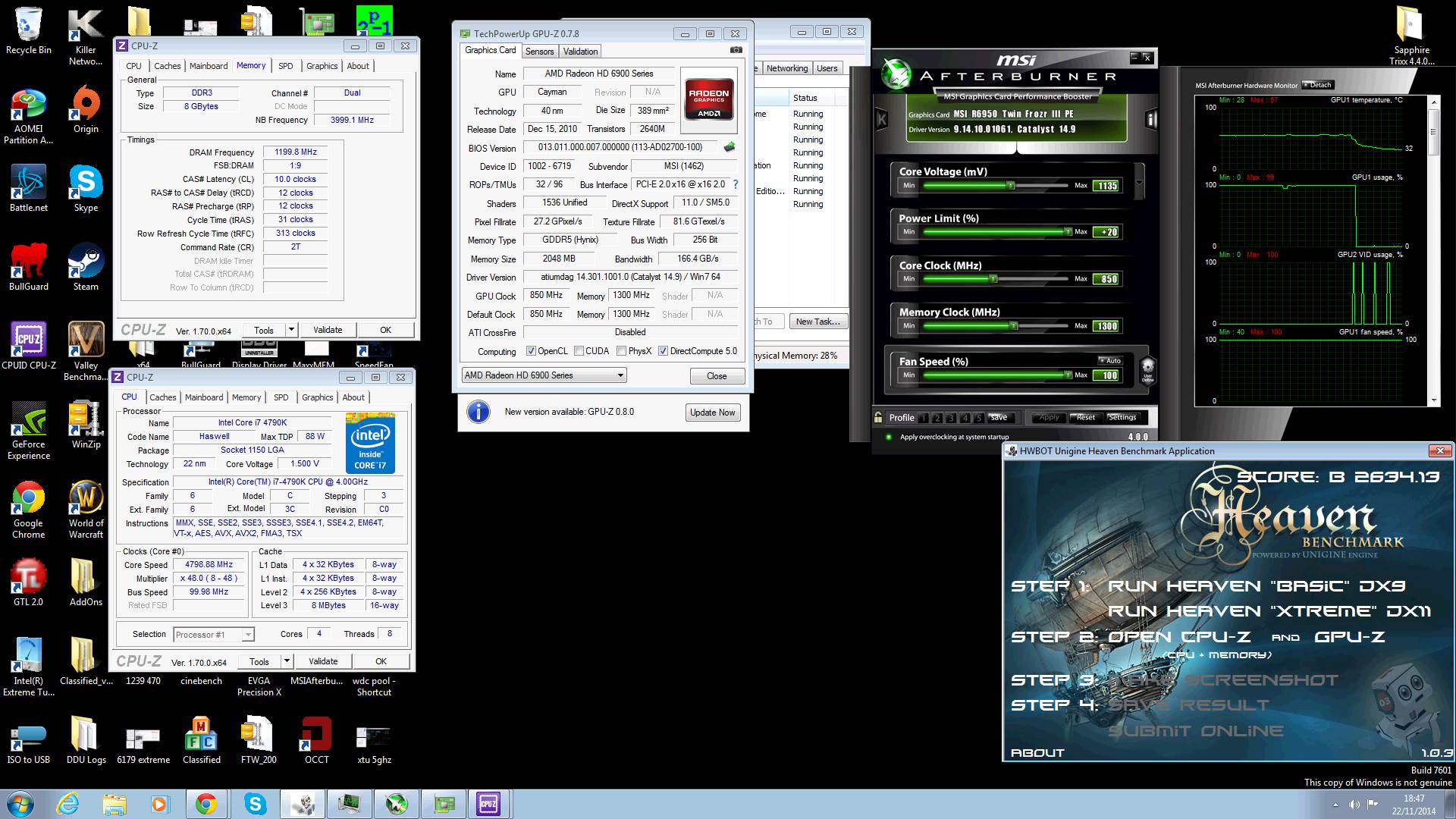The image size is (1456, 819).
Task: Open the Afterburner information i button
Action: click(1152, 119)
